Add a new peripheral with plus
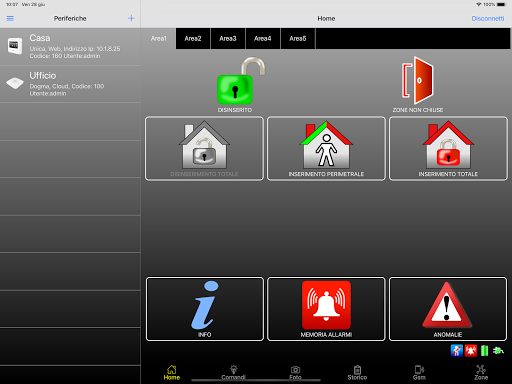Viewport: 512px width, 384px height. (x=131, y=18)
